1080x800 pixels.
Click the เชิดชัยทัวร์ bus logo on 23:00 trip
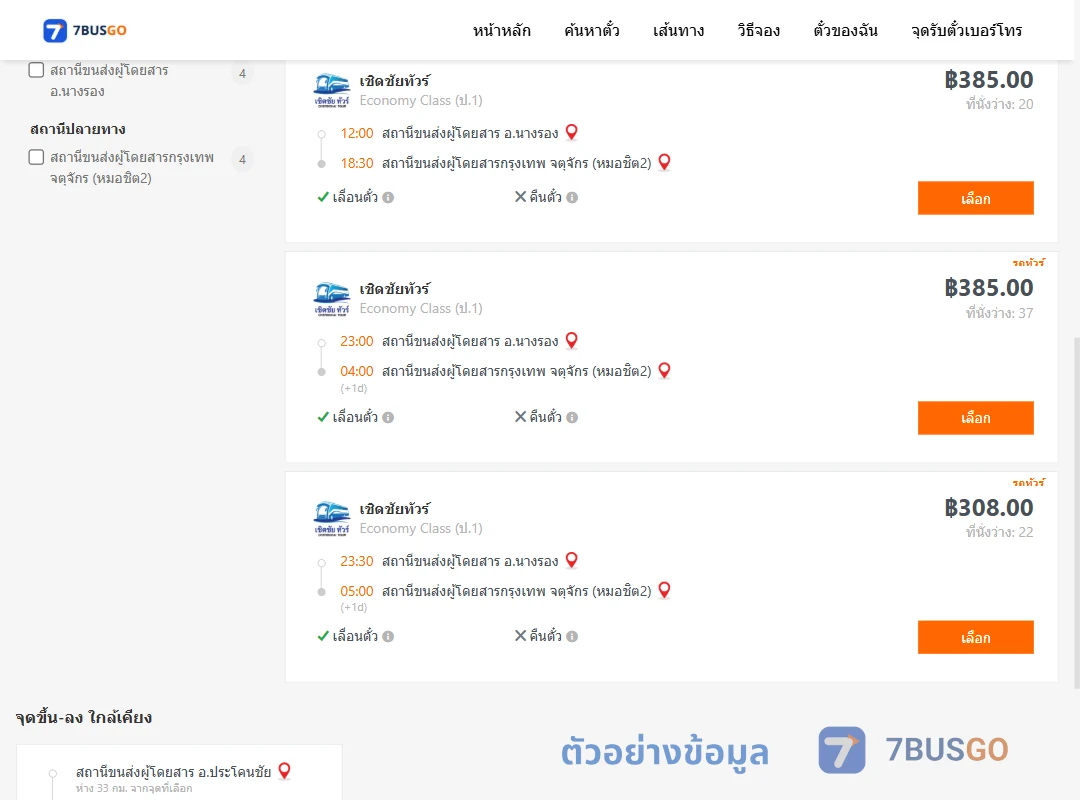tap(332, 298)
